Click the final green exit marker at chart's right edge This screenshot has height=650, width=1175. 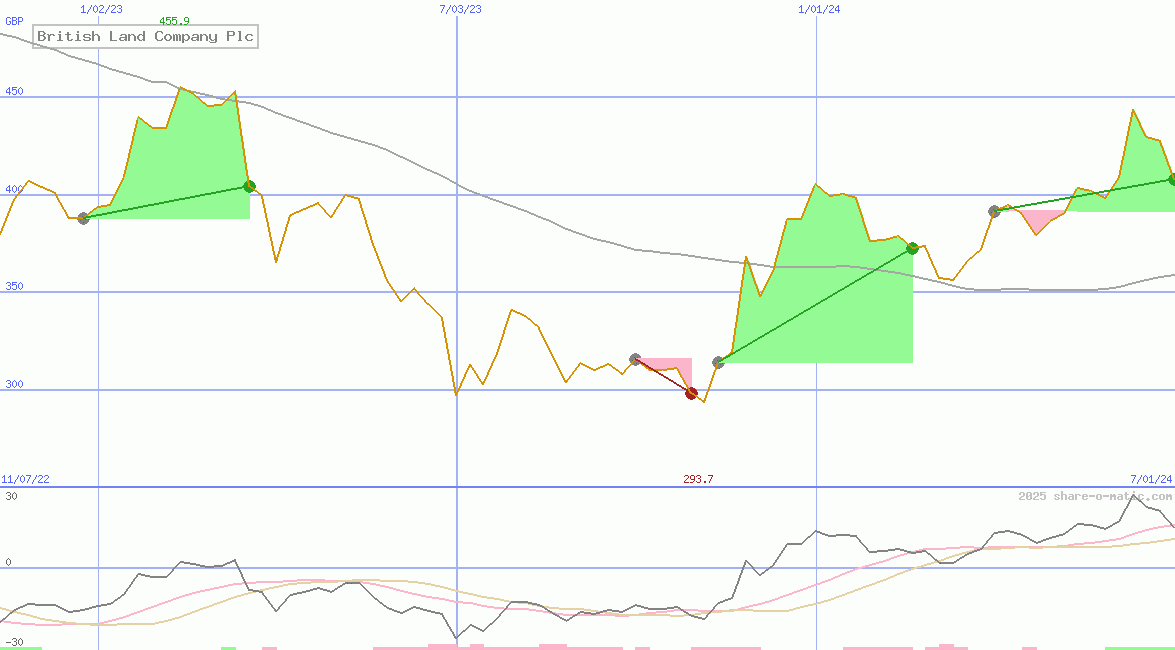pos(1171,180)
